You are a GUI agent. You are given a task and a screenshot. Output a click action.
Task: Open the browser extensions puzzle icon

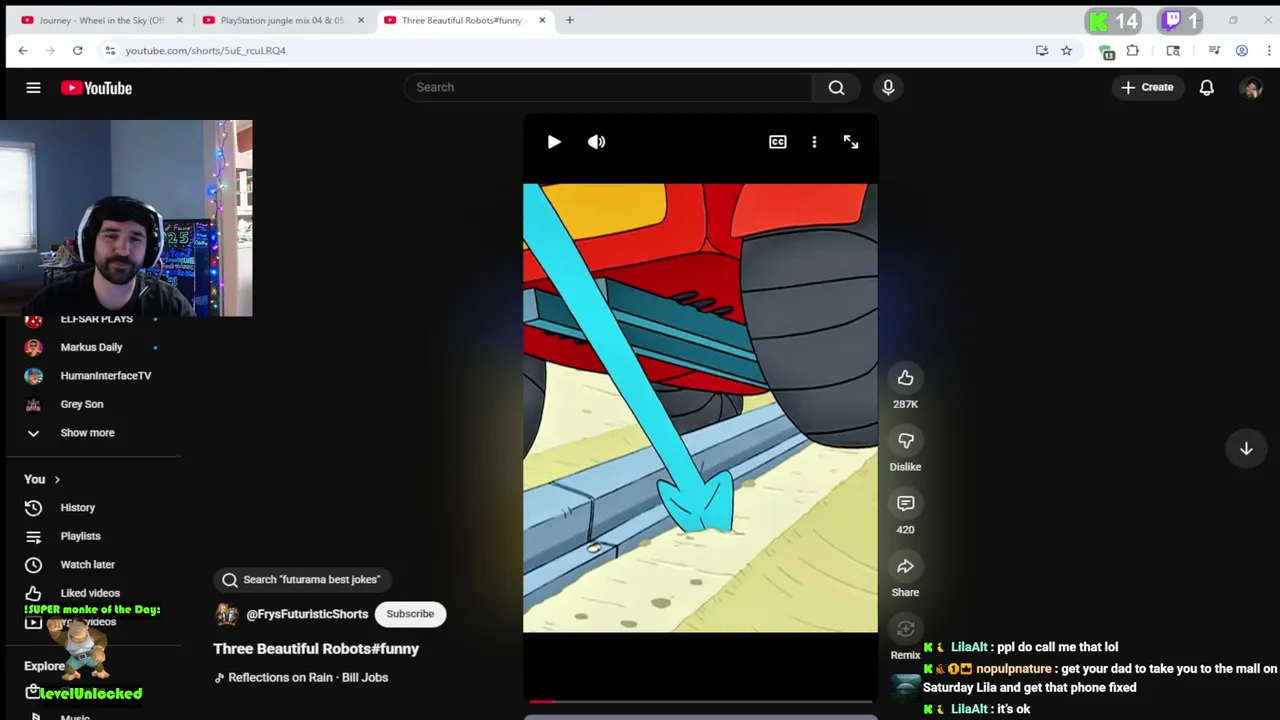pyautogui.click(x=1132, y=50)
